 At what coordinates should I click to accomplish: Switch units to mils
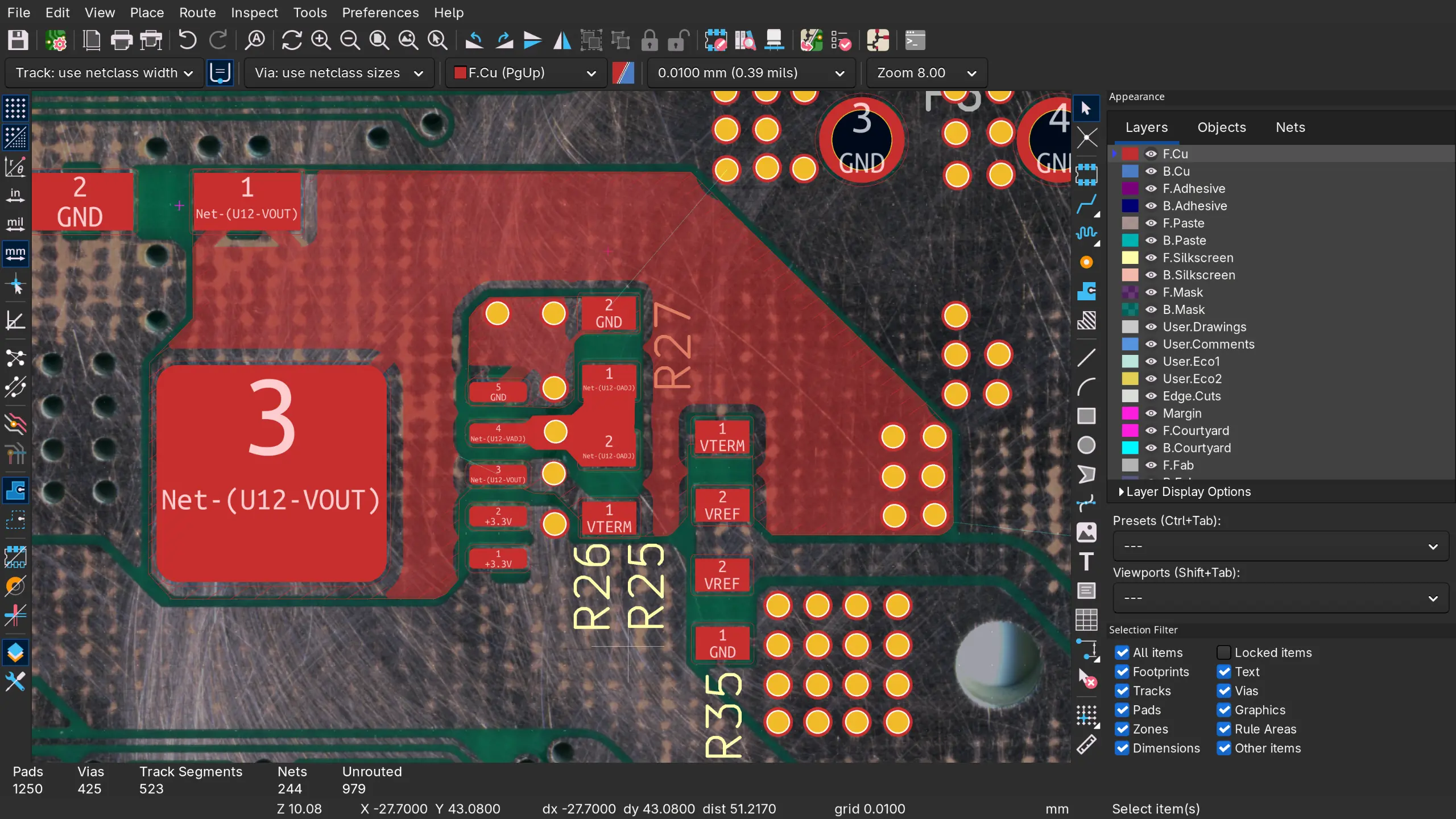[x=15, y=224]
